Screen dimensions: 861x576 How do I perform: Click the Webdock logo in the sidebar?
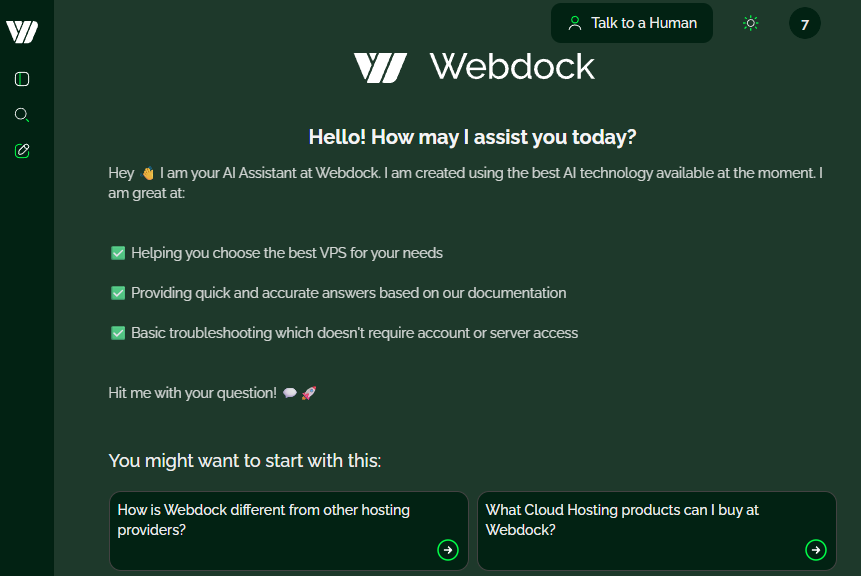[x=22, y=31]
